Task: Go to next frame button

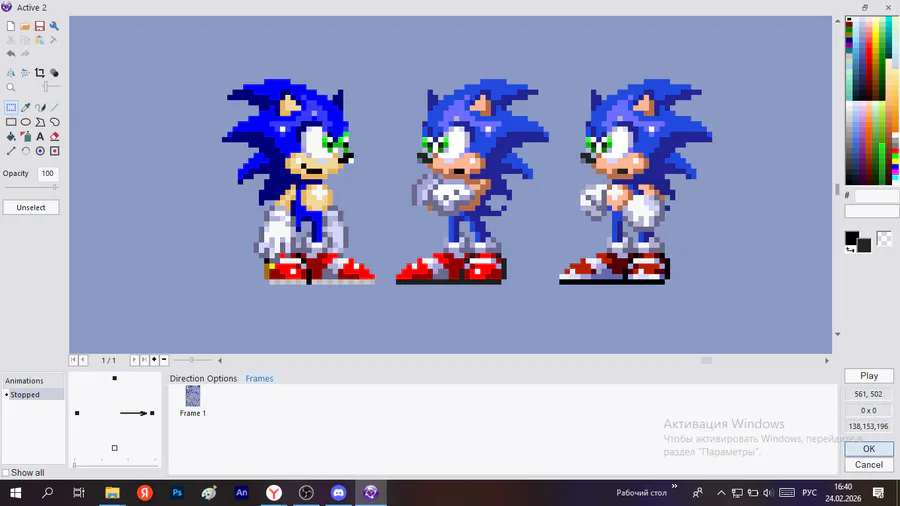Action: 134,360
